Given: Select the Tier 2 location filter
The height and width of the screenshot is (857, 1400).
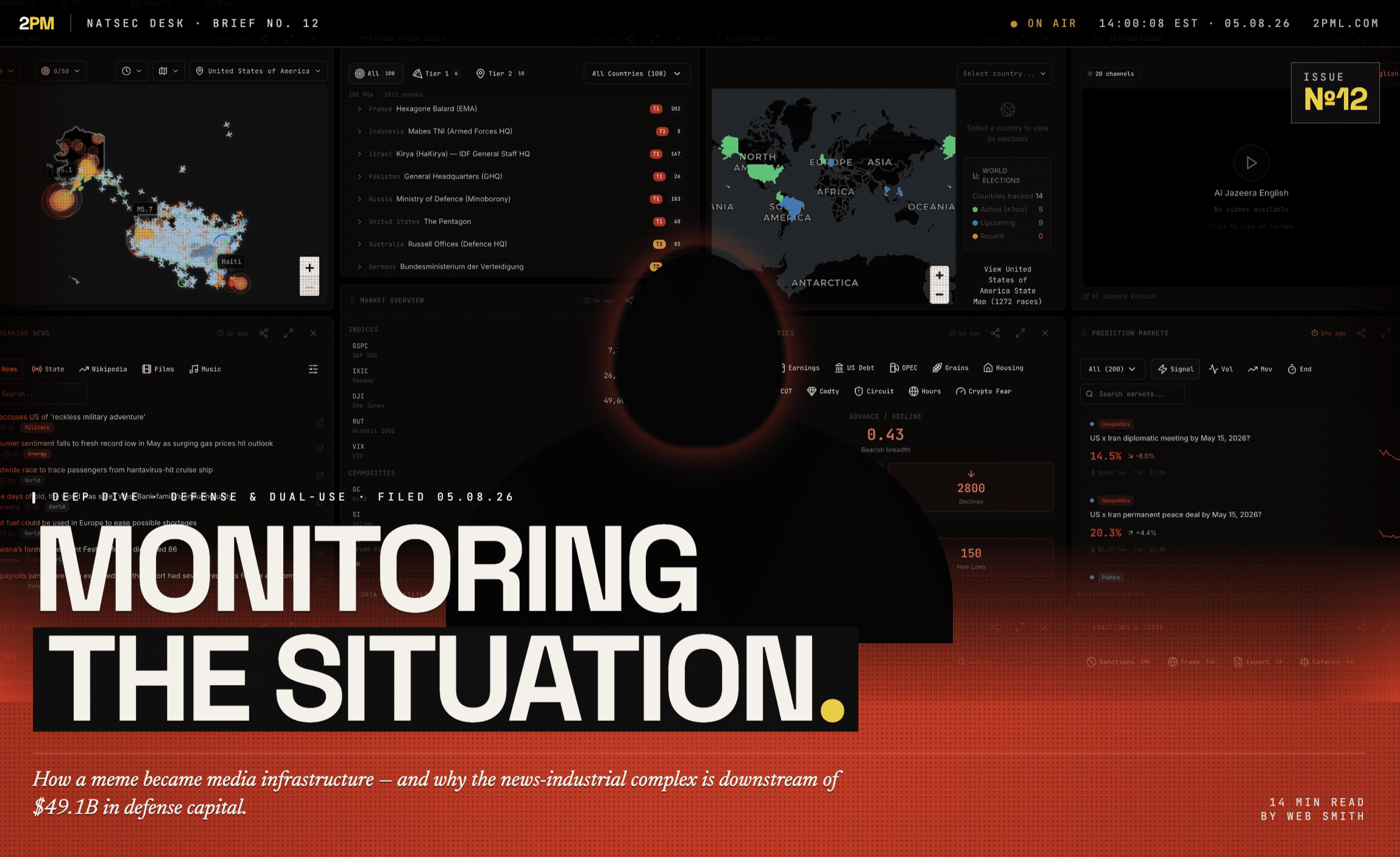Looking at the screenshot, I should (500, 73).
